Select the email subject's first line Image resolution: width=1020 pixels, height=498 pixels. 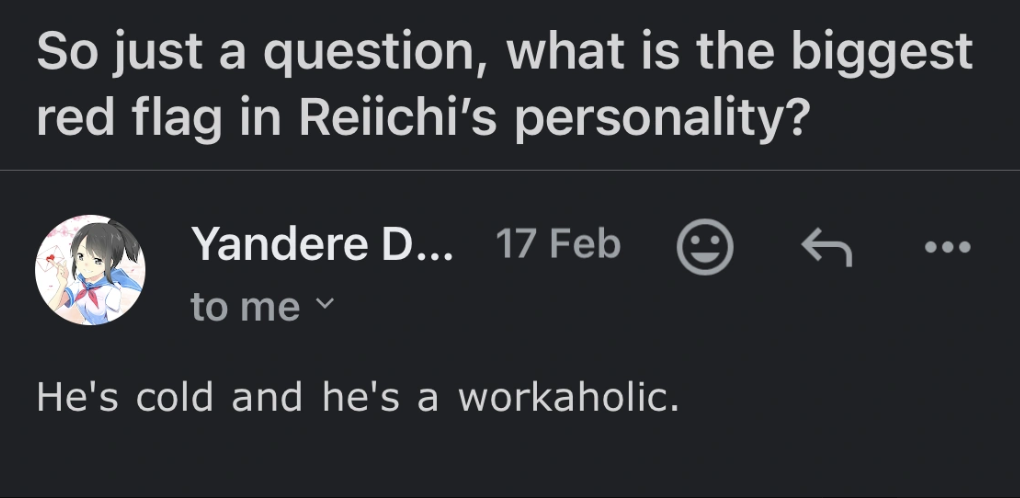(504, 53)
